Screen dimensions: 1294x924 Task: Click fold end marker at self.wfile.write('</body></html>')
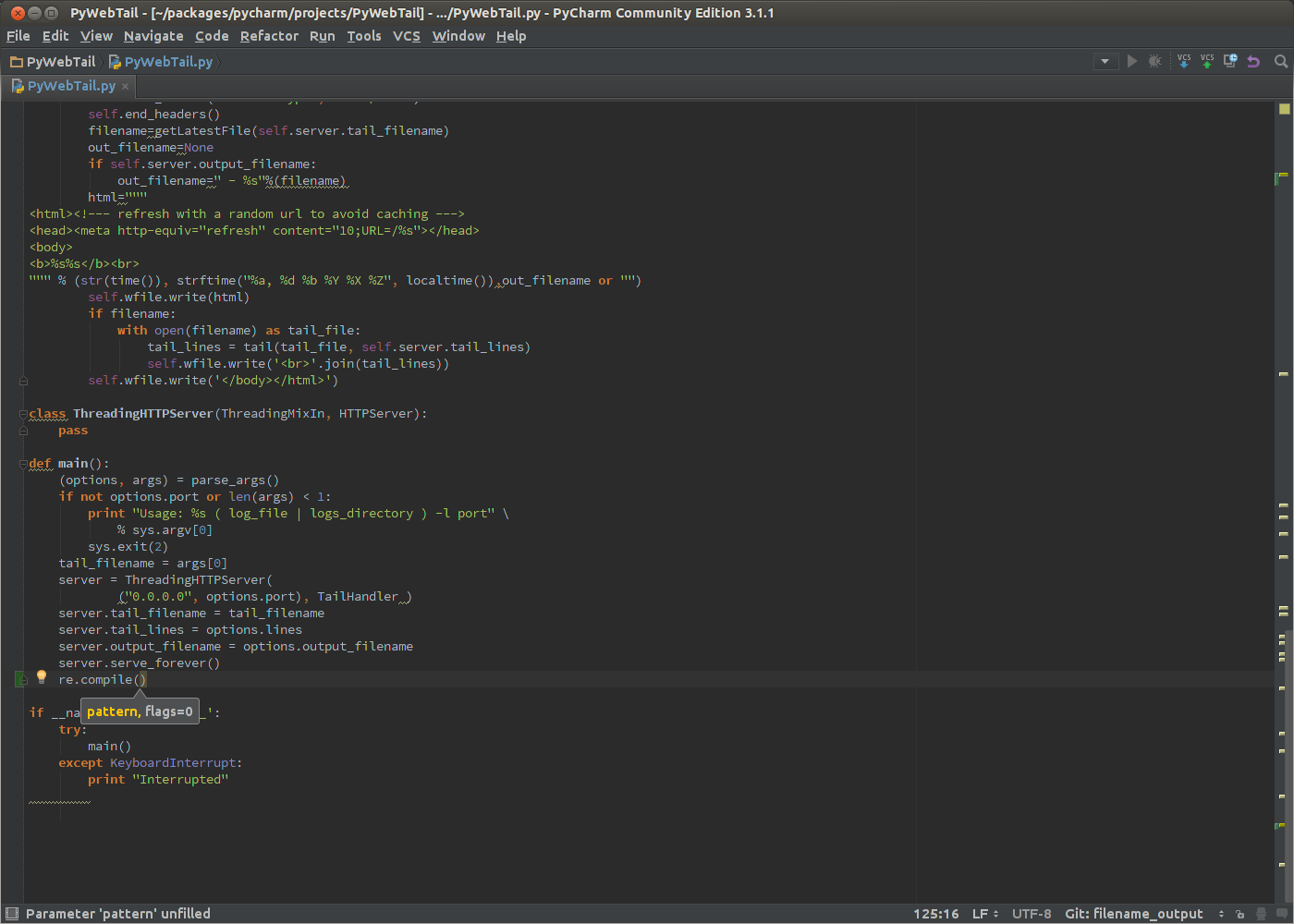(x=23, y=381)
